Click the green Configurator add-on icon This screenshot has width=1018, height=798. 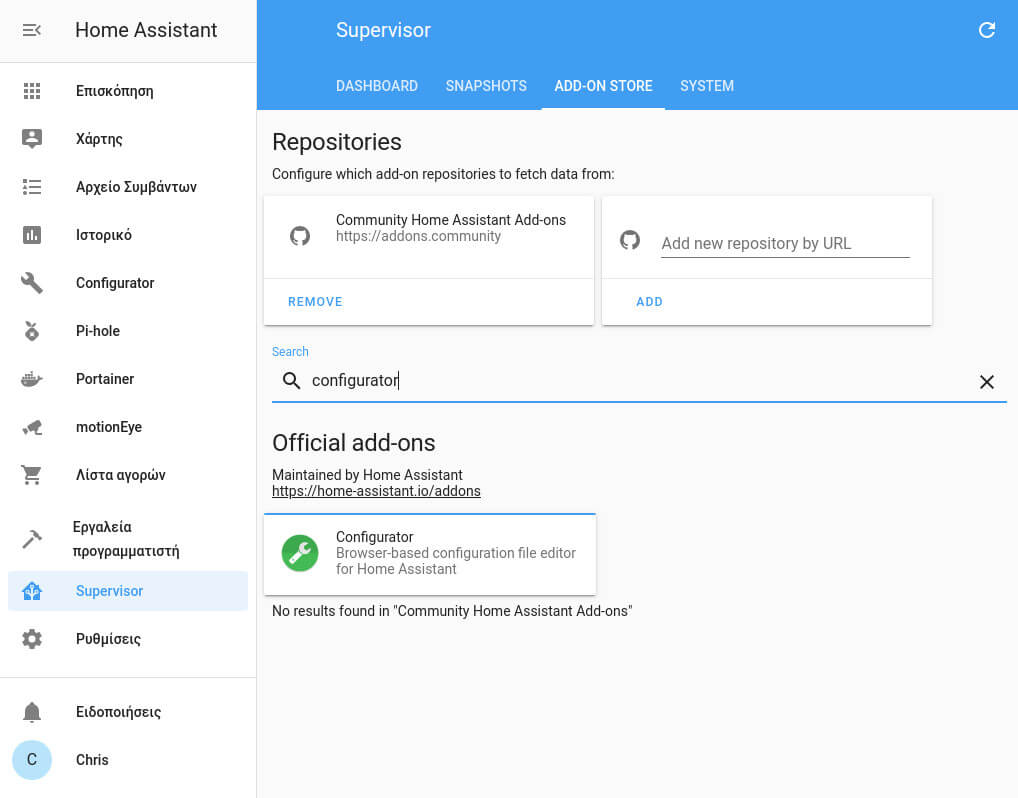(x=300, y=553)
